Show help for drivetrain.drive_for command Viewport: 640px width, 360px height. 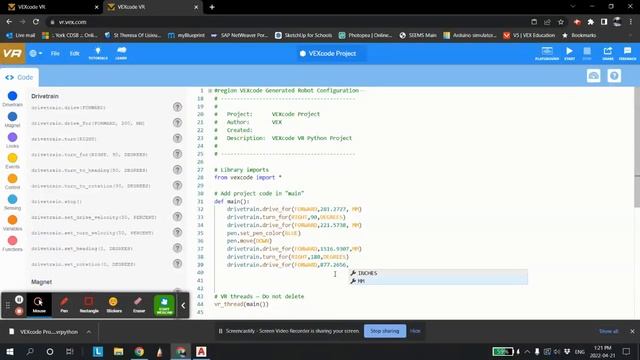177,122
